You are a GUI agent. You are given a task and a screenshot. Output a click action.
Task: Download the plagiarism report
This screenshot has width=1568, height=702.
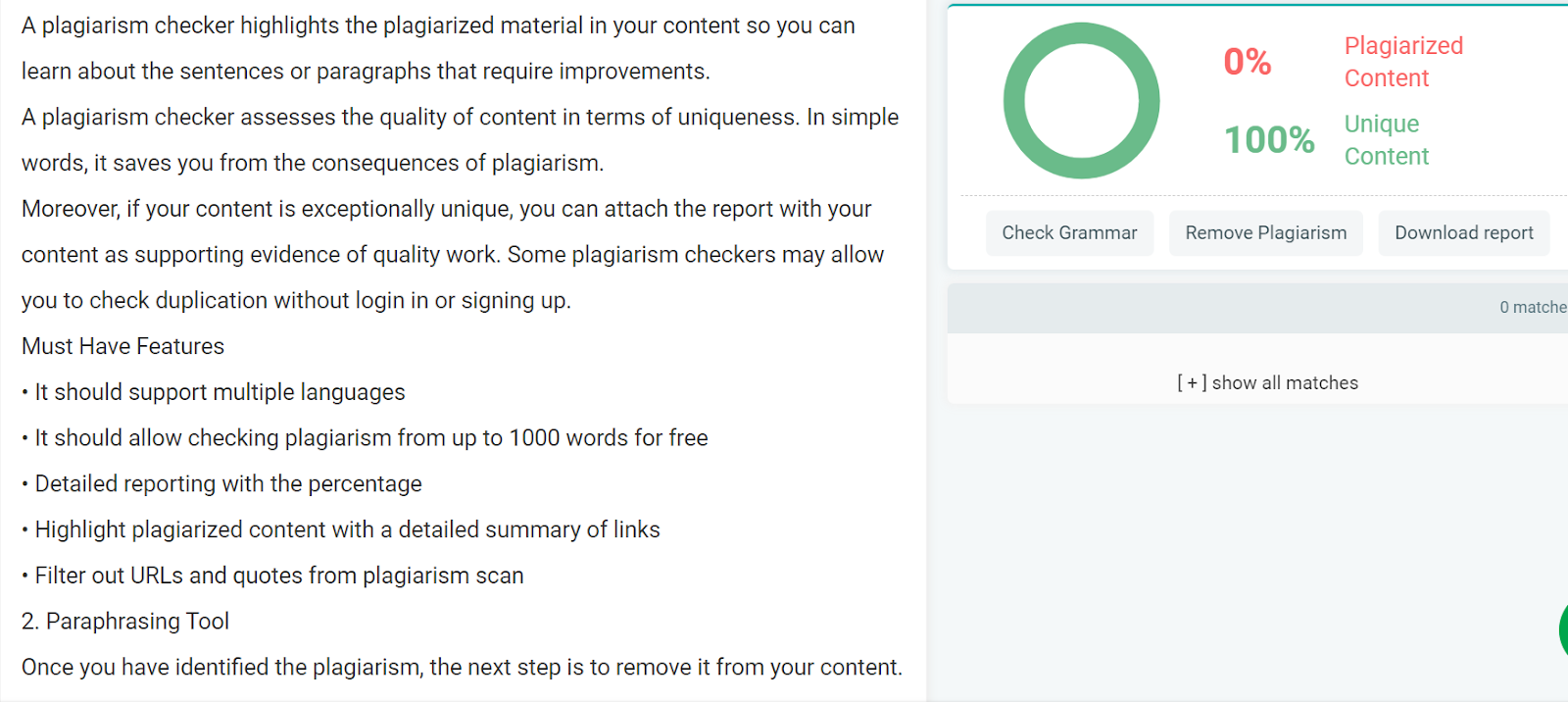(1464, 233)
